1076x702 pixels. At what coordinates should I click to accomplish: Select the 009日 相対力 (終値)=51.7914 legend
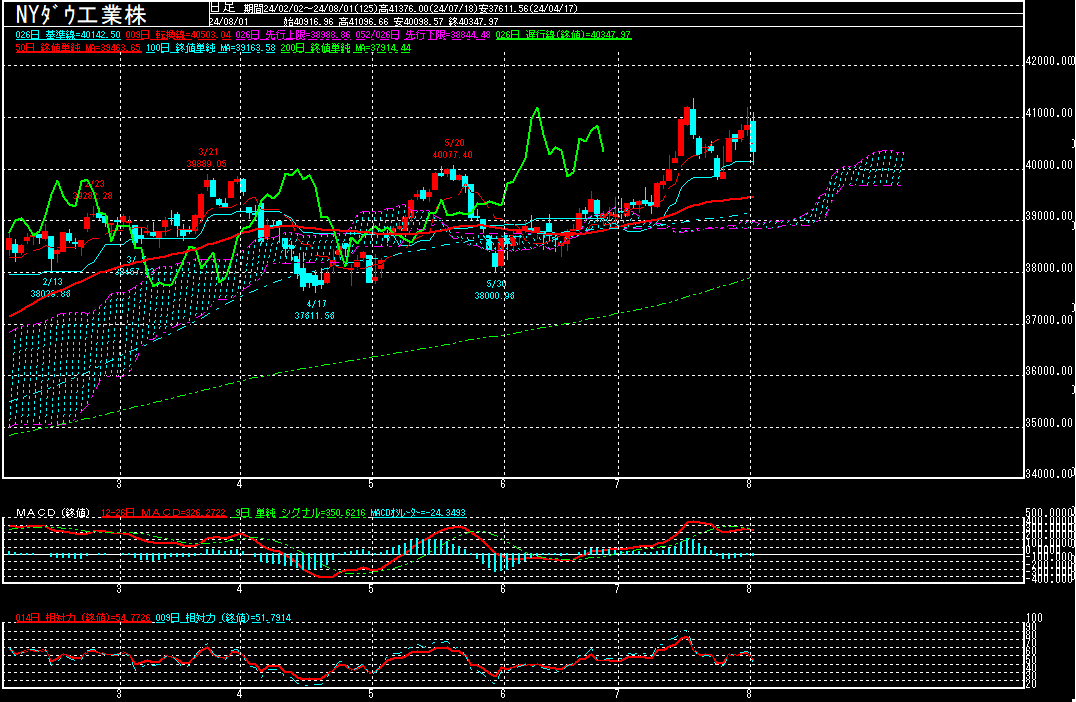(223, 618)
